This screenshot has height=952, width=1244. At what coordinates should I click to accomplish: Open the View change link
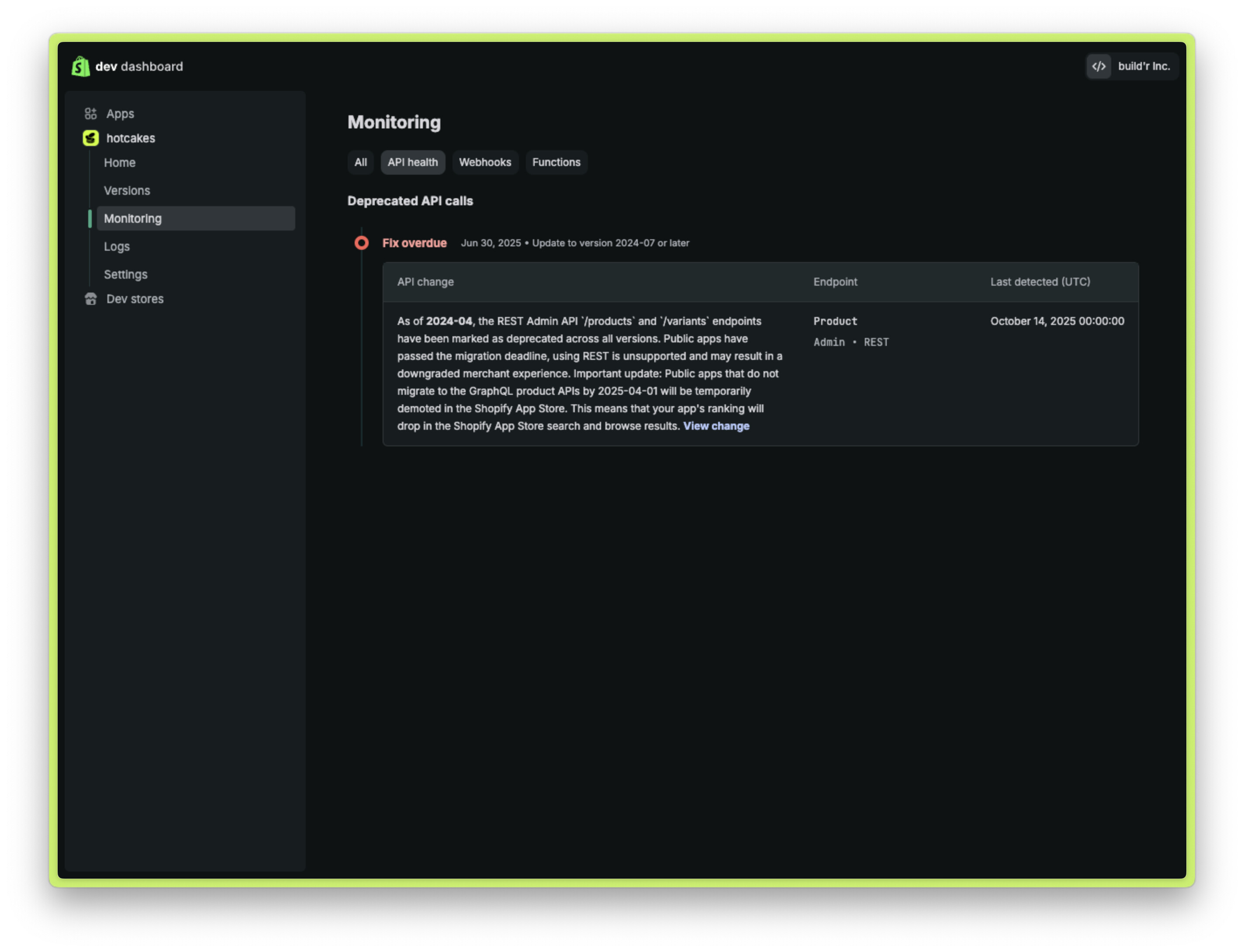click(716, 426)
